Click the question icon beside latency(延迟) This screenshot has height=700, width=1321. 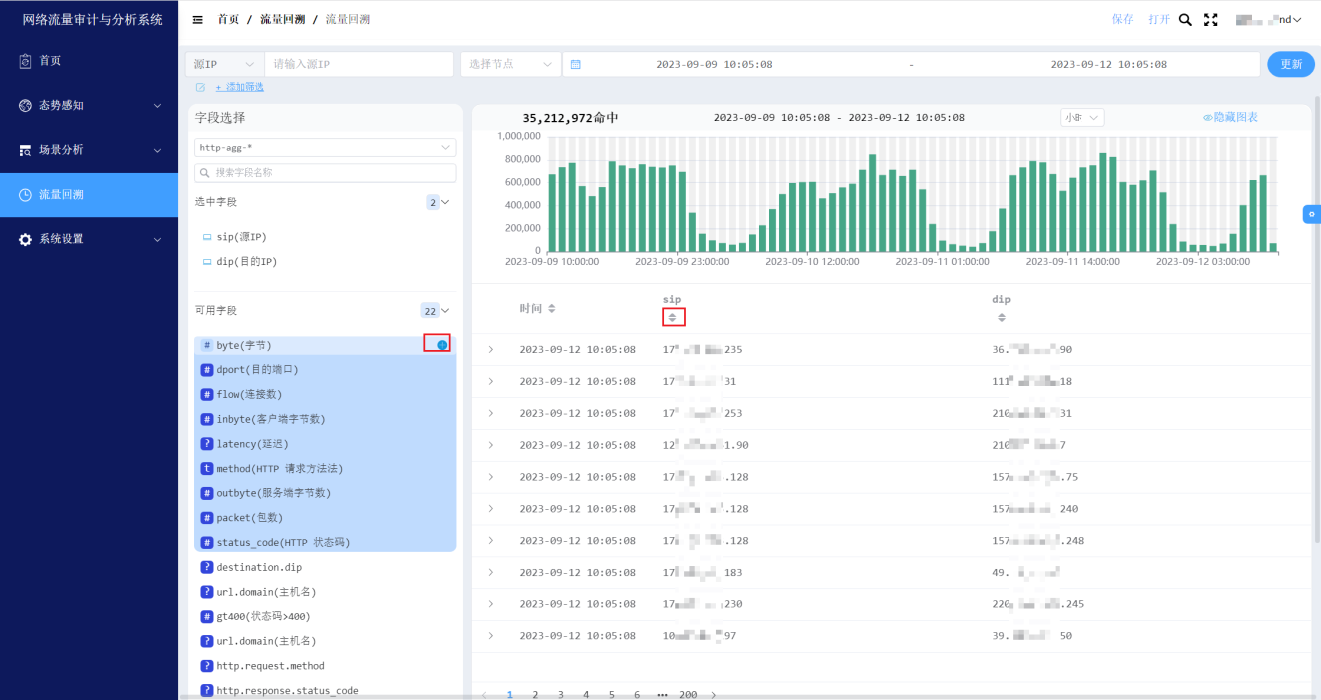(207, 443)
